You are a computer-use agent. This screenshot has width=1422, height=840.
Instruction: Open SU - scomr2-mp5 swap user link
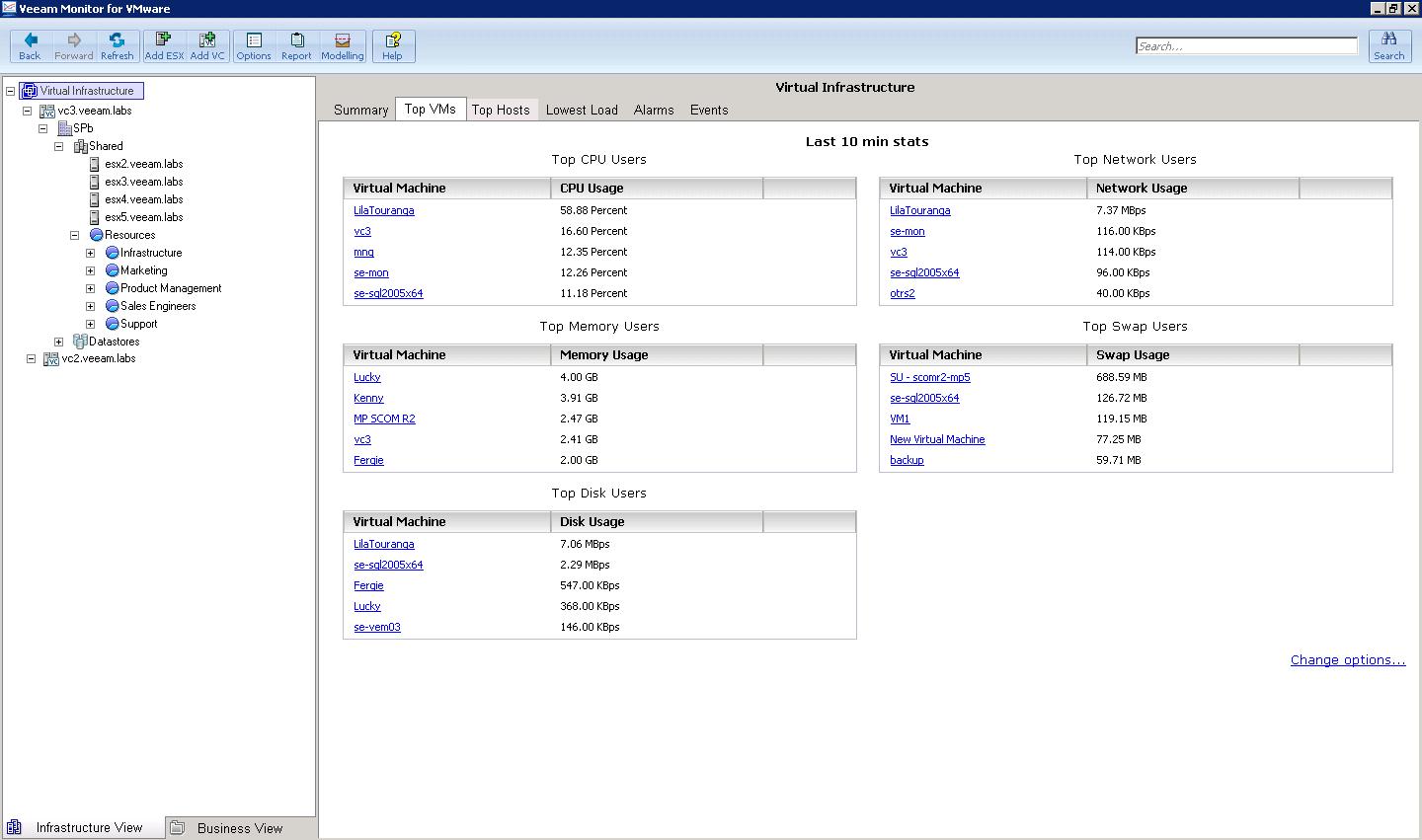click(930, 377)
